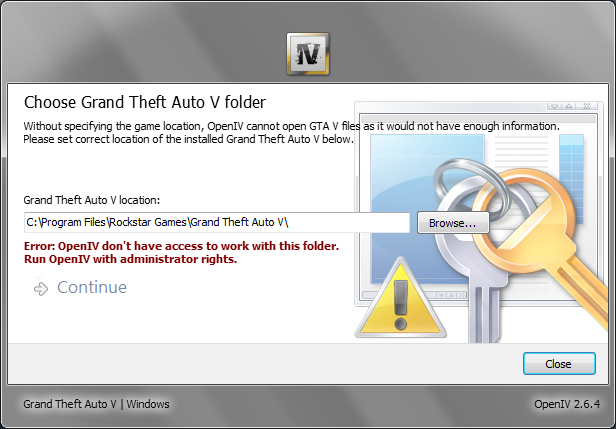Click the 'Please set correct location' instruction line
This screenshot has width=616, height=429.
(x=189, y=139)
